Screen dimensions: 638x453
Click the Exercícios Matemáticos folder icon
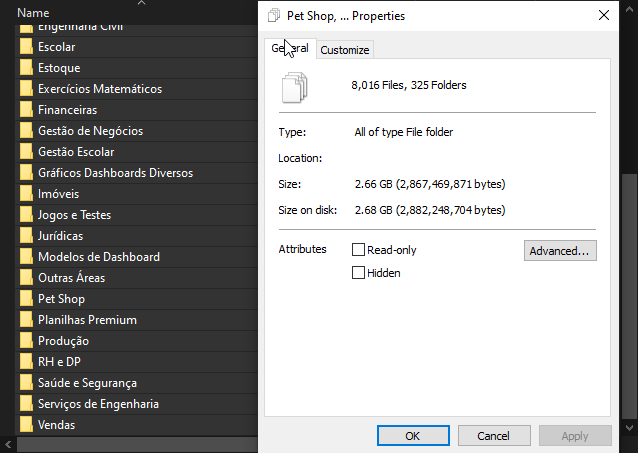26,89
